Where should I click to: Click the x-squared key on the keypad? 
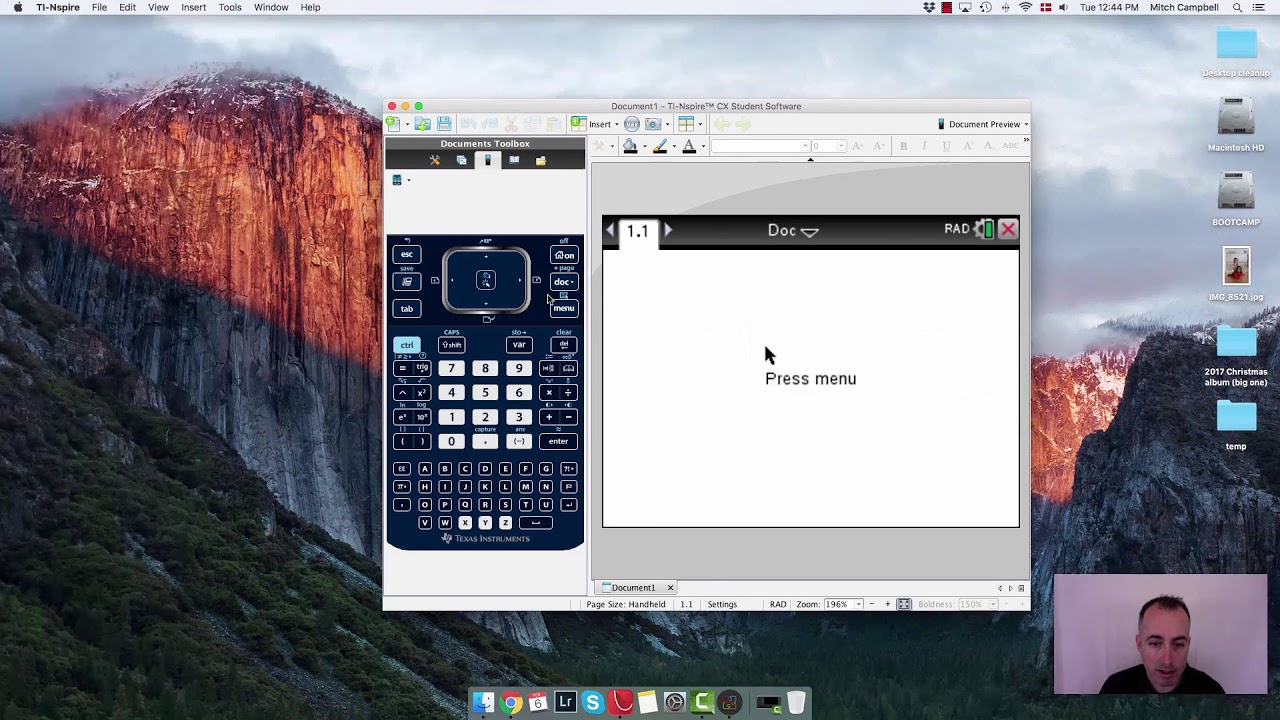coord(422,393)
